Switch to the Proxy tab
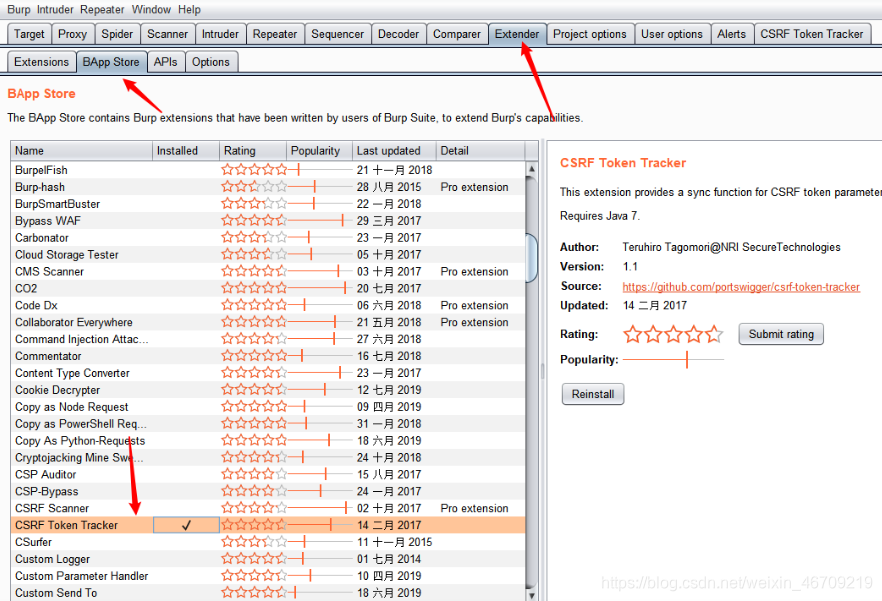This screenshot has width=882, height=601. [73, 34]
